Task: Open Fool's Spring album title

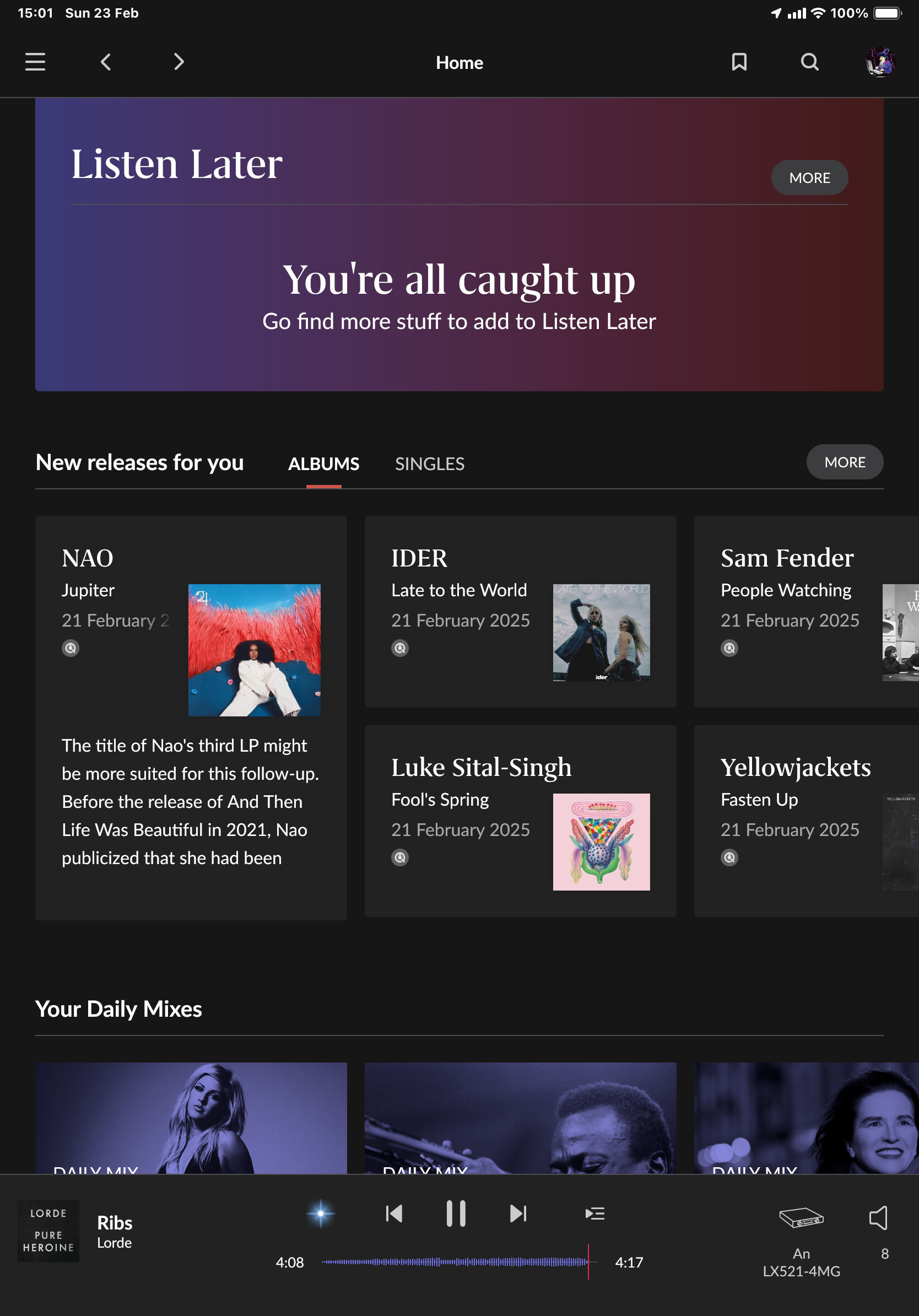Action: click(x=440, y=800)
